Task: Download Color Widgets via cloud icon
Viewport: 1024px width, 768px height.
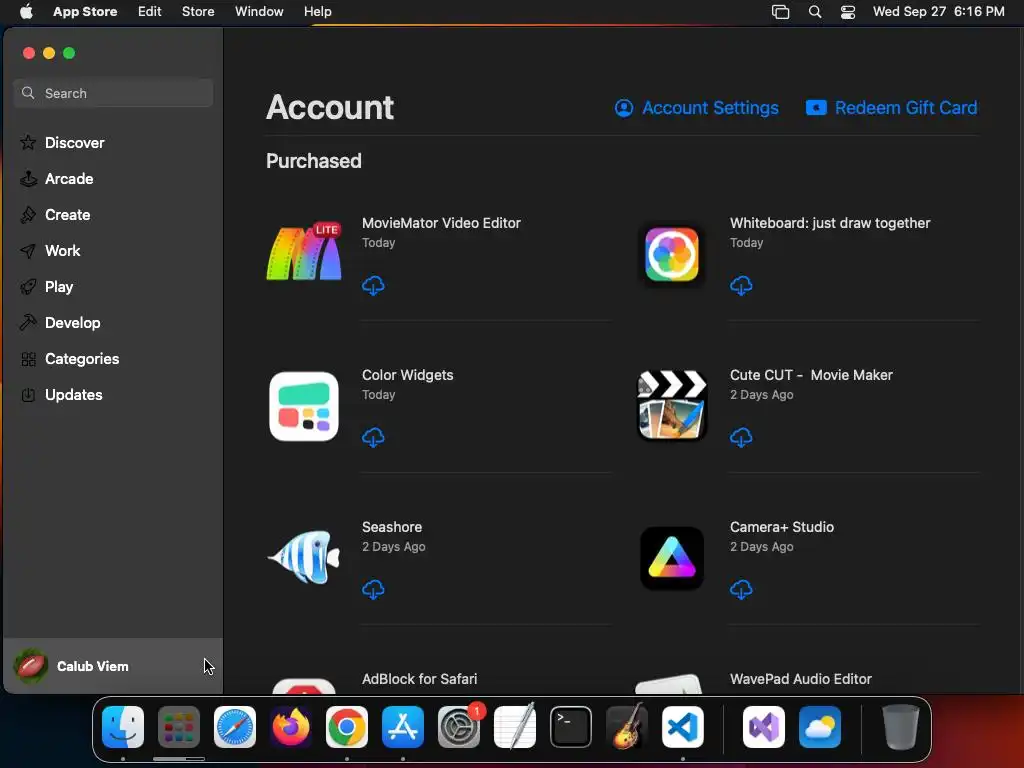Action: pos(373,437)
